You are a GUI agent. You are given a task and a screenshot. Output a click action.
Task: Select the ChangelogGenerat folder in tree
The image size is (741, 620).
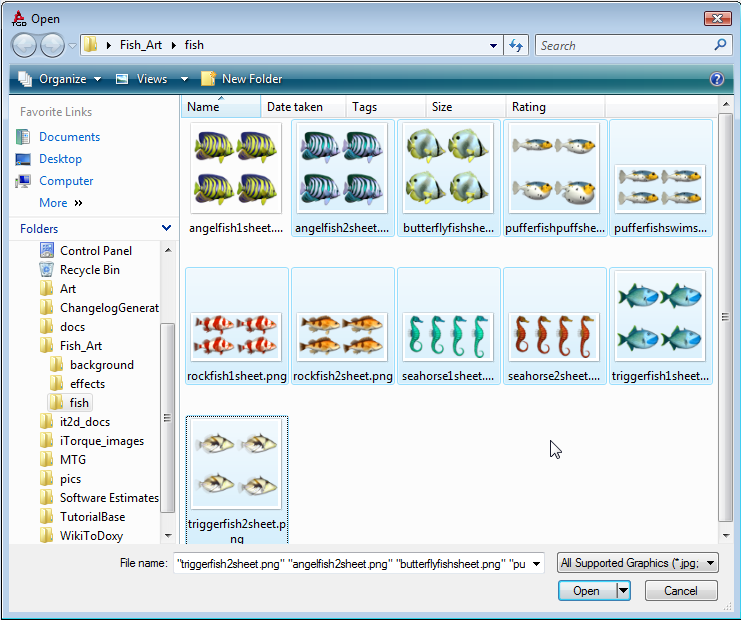click(99, 308)
